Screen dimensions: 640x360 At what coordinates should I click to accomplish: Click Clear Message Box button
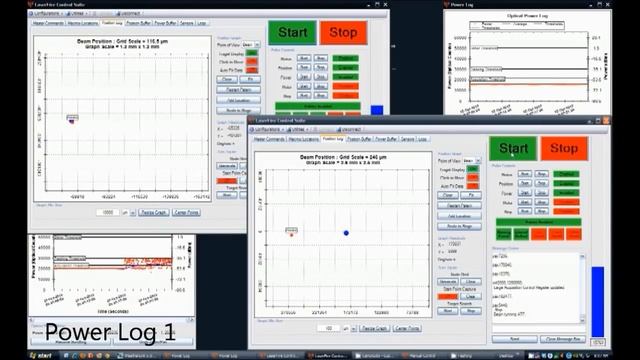563,339
